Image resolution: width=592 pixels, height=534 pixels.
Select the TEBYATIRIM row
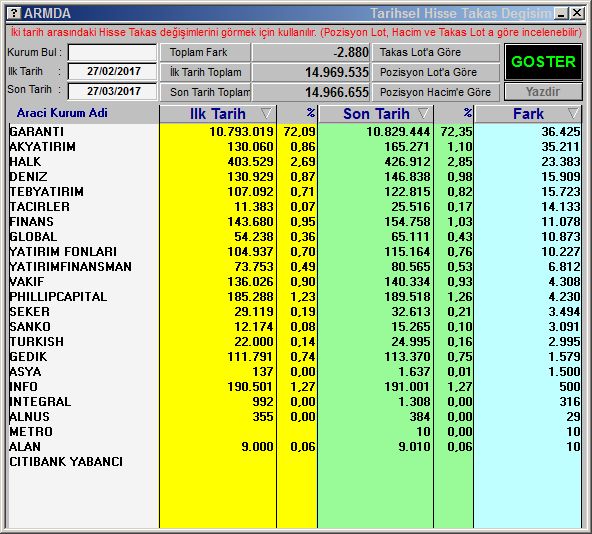click(x=294, y=191)
